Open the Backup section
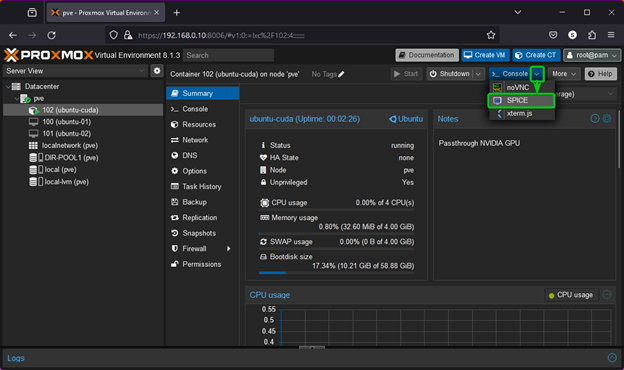The width and height of the screenshot is (624, 370). click(203, 202)
